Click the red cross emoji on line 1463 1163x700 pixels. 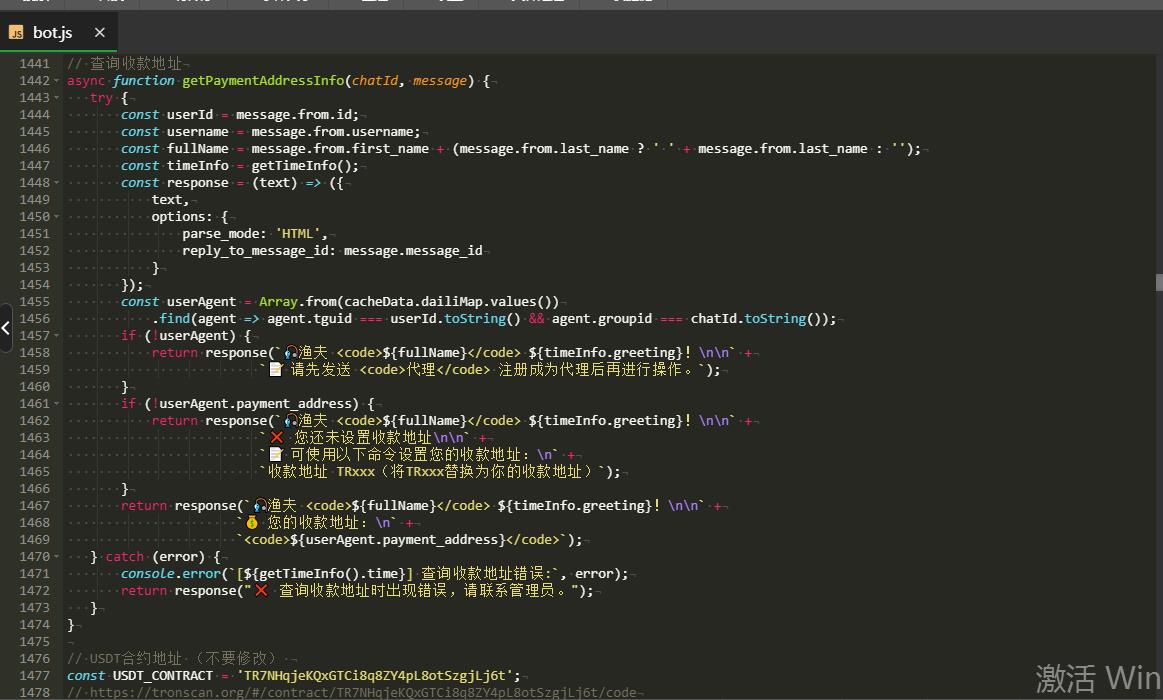point(277,438)
